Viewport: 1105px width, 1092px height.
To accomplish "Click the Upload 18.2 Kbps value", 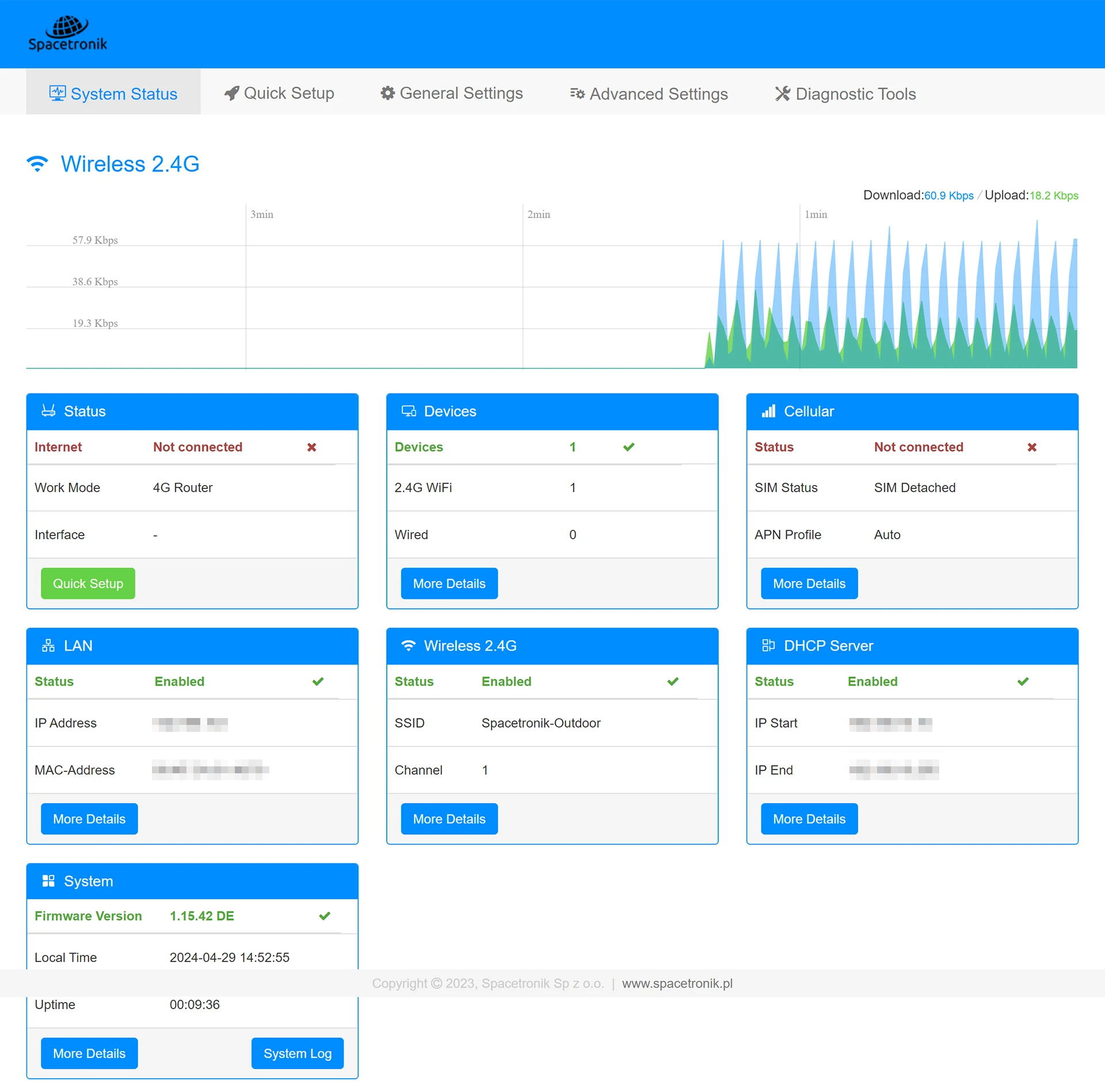I will coord(1054,196).
